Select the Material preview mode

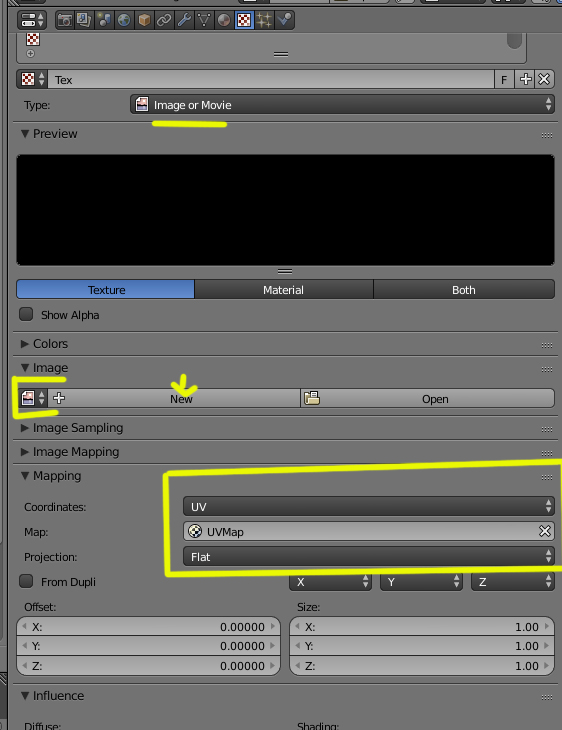284,290
